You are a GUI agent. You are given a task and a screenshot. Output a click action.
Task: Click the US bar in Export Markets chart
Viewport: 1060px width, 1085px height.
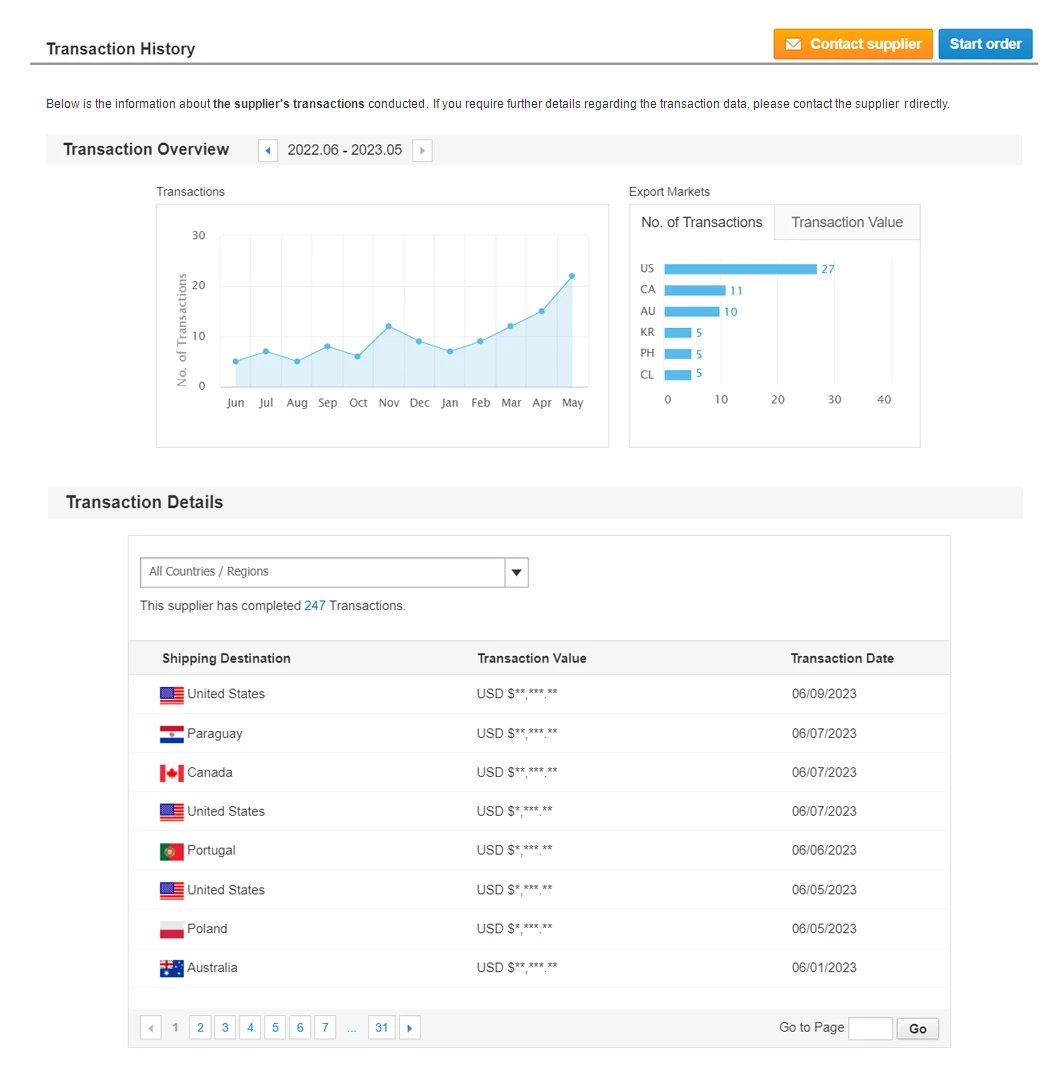click(740, 269)
